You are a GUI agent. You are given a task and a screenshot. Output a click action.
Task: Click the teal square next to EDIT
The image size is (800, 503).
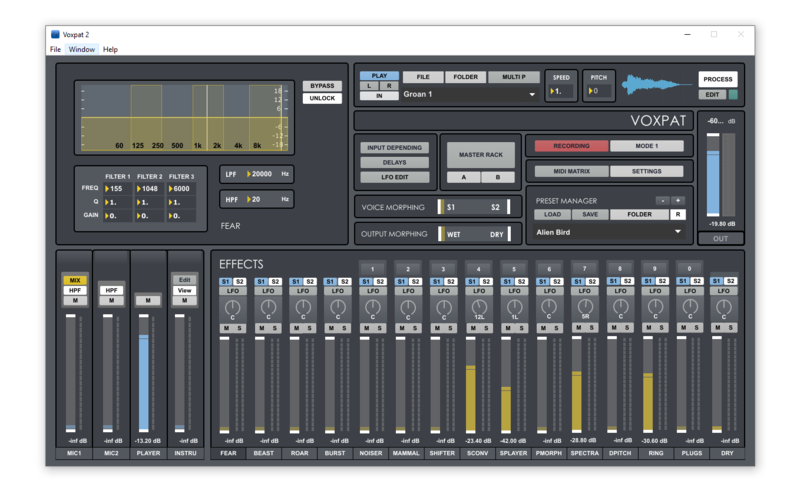pyautogui.click(x=733, y=95)
